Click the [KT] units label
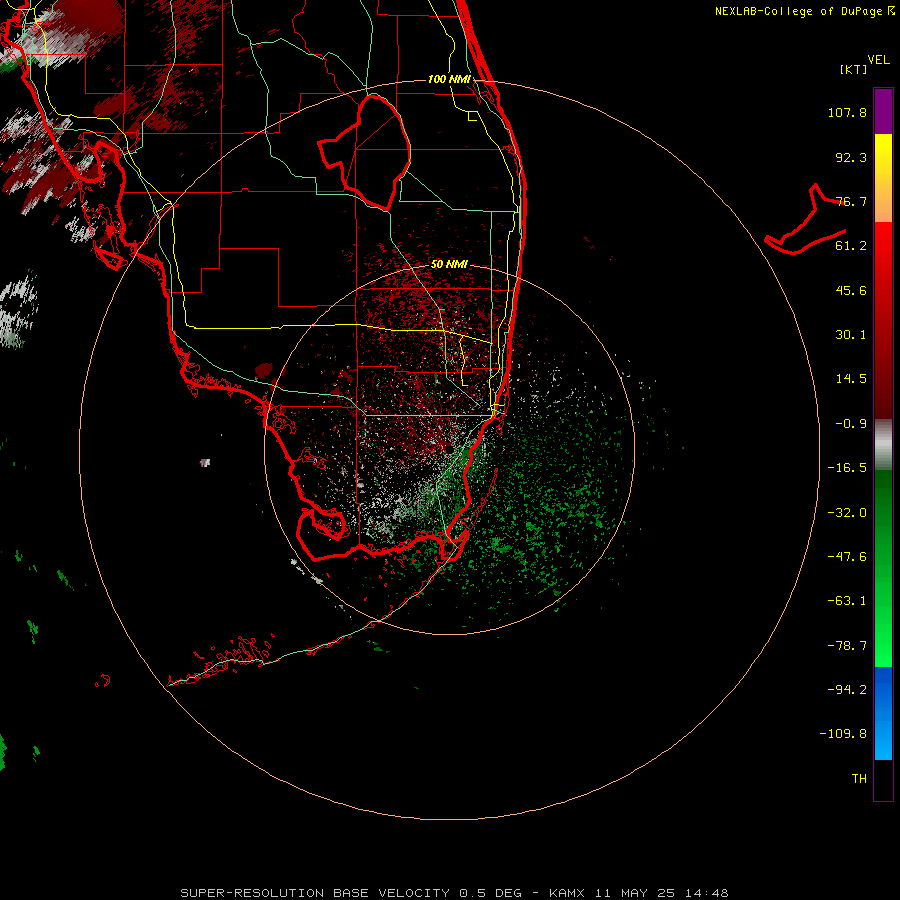The width and height of the screenshot is (900, 900). 854,69
